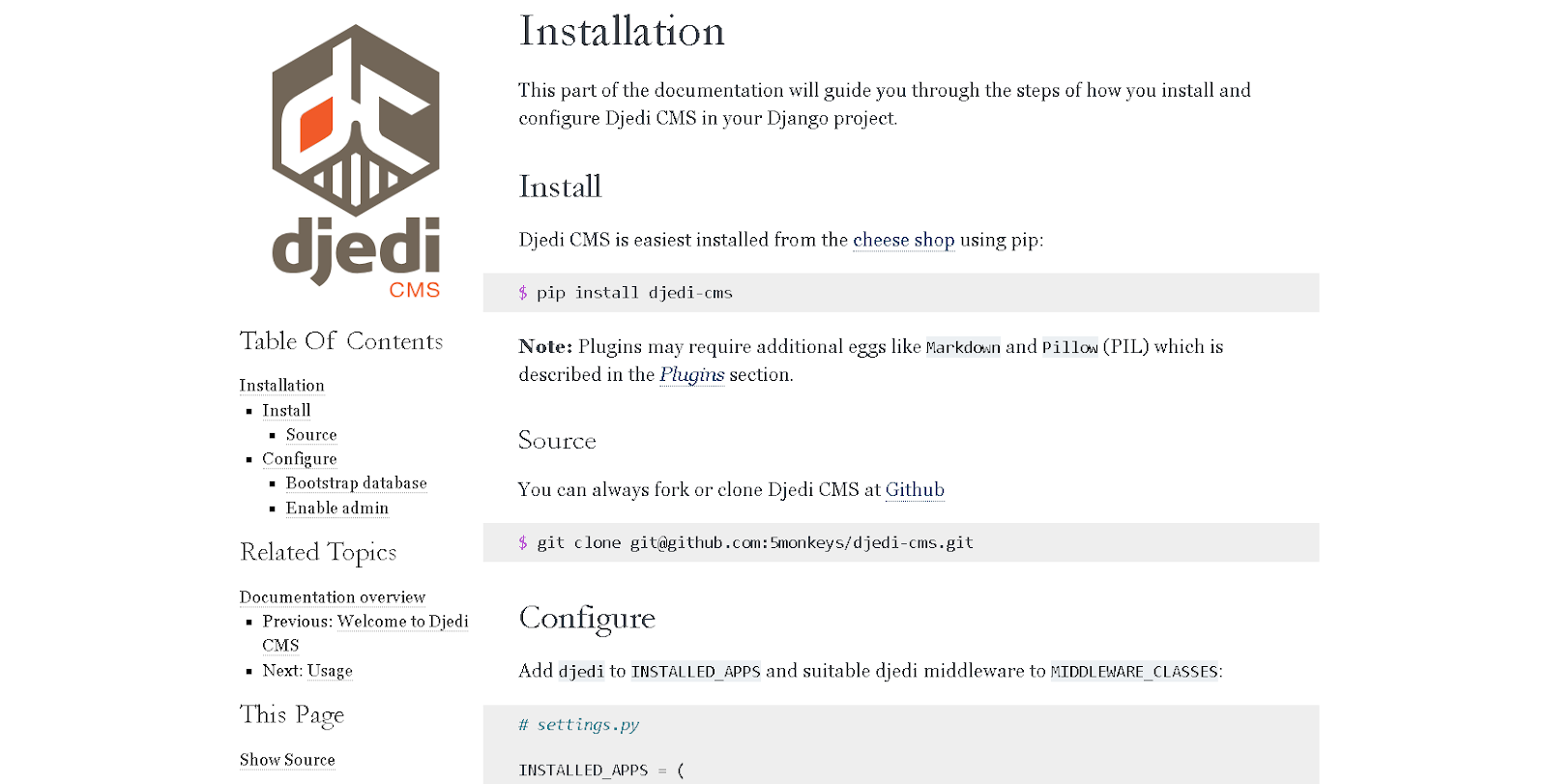Click the Show Source link
The width and height of the screenshot is (1547, 784).
click(x=287, y=760)
